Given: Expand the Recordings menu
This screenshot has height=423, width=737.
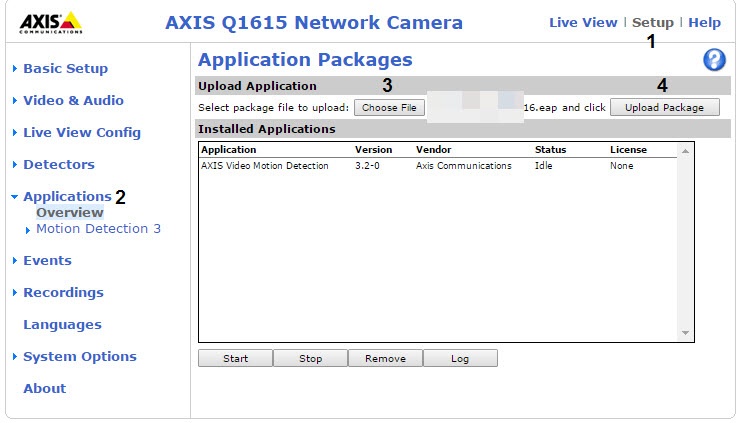Looking at the screenshot, I should click(63, 293).
